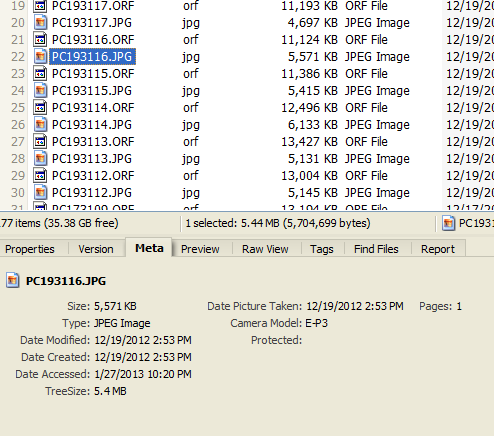
Task: Open the Find Files tab
Action: pyautogui.click(x=376, y=249)
